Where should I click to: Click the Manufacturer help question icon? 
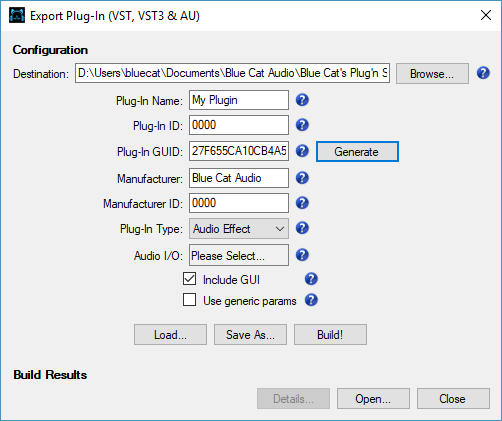302,178
